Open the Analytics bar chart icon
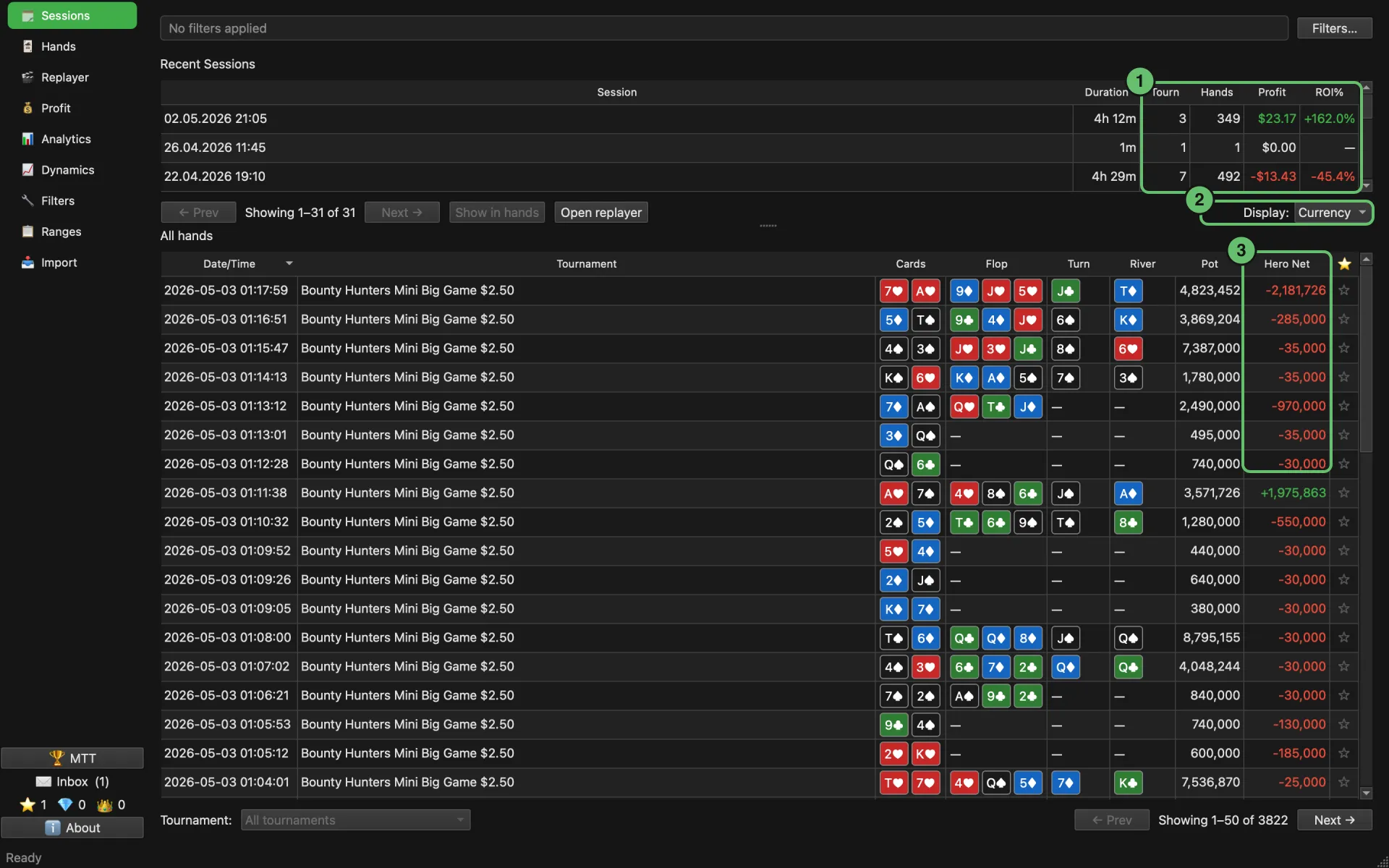Viewport: 1389px width, 868px height. pos(27,139)
